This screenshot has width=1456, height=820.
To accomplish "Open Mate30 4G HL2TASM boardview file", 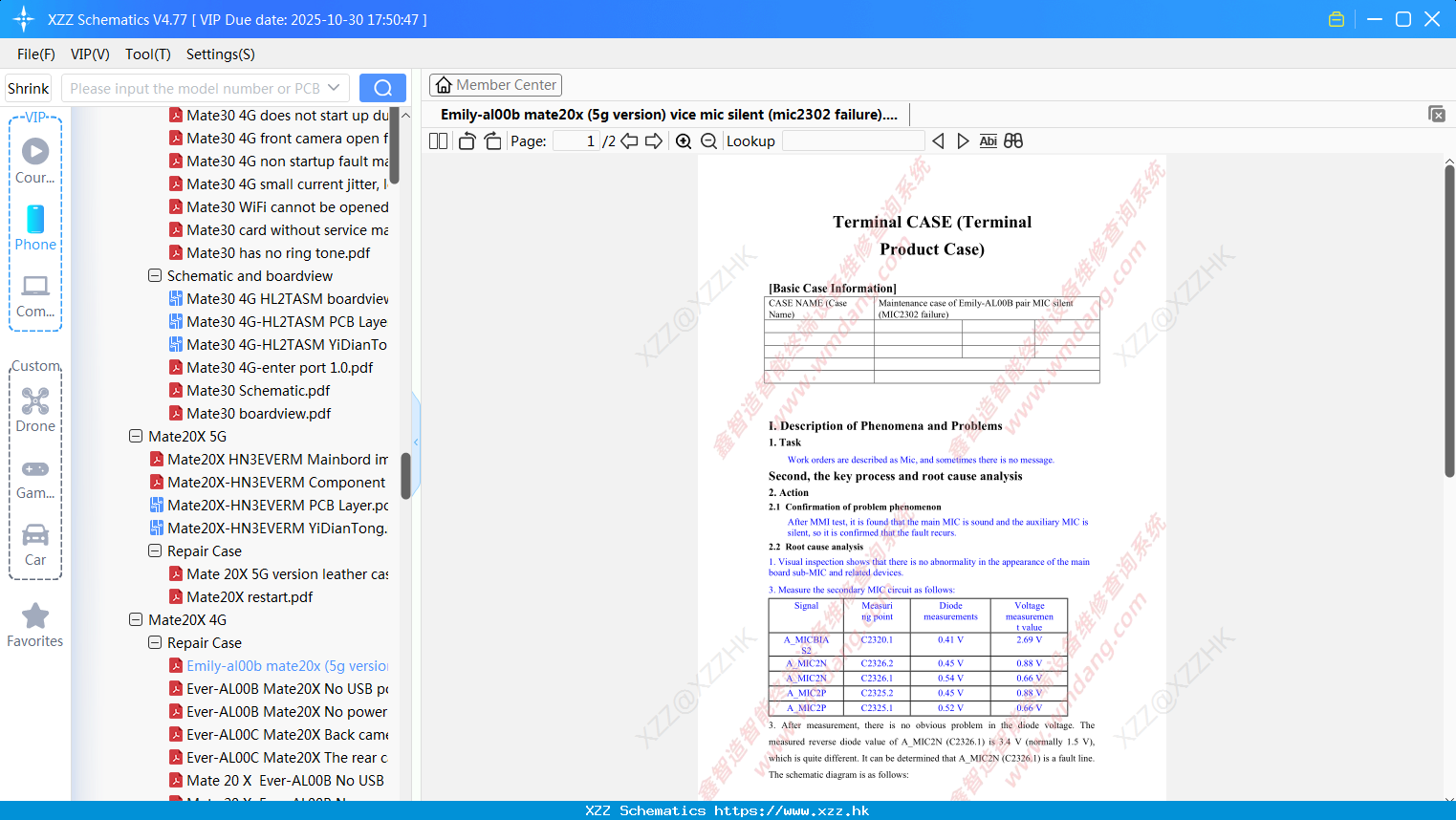I will (x=279, y=298).
